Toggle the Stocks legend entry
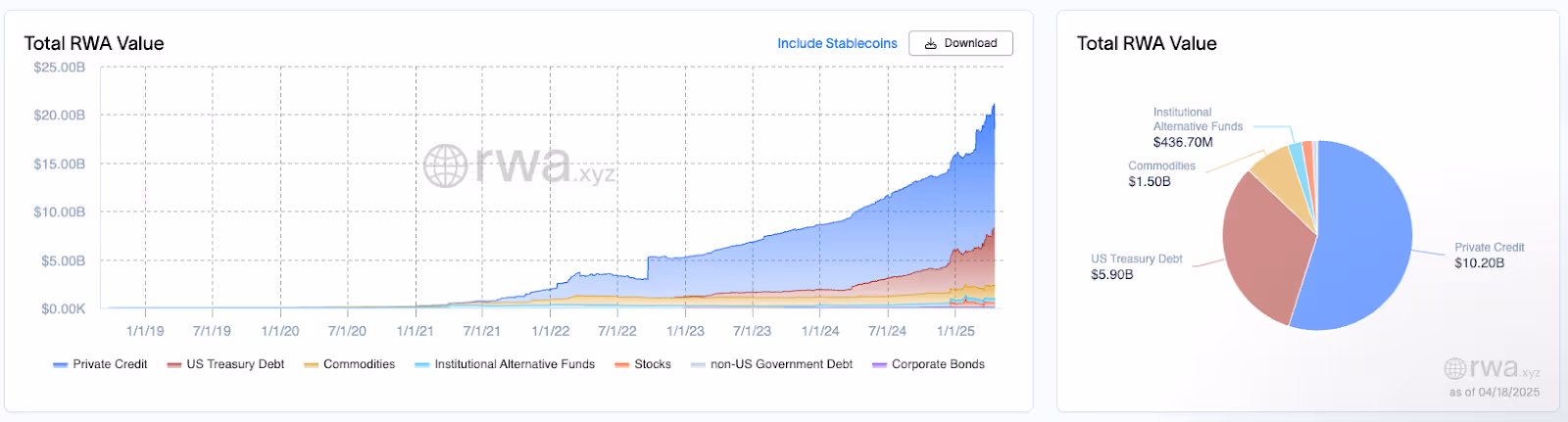 [x=643, y=364]
